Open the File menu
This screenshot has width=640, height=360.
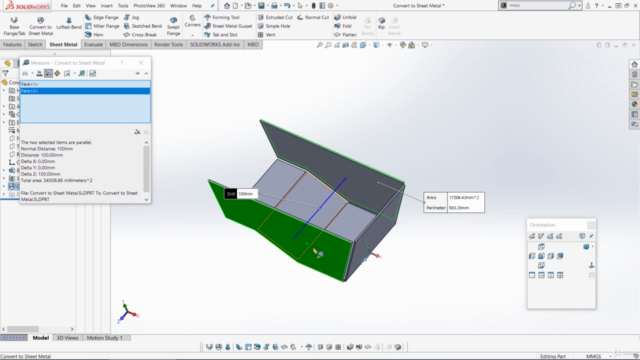64,6
